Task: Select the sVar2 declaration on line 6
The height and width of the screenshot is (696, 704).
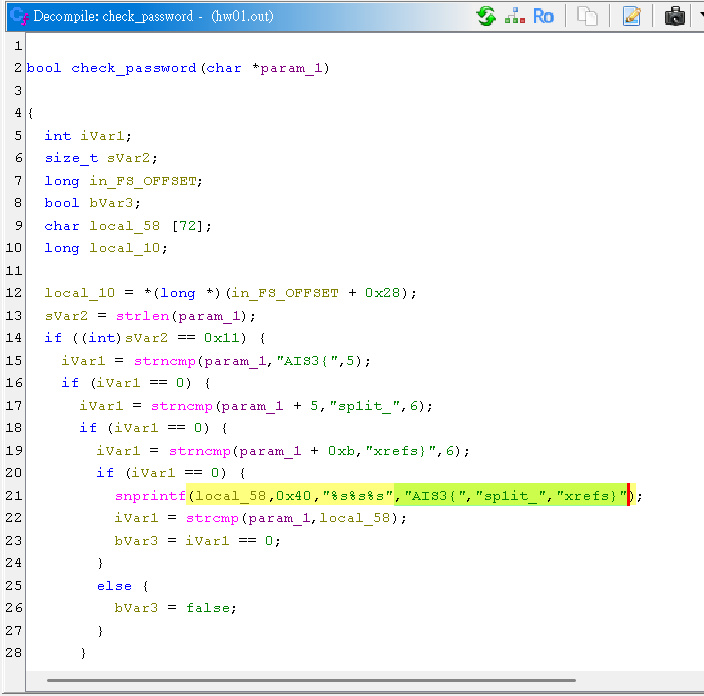Action: pyautogui.click(x=128, y=159)
